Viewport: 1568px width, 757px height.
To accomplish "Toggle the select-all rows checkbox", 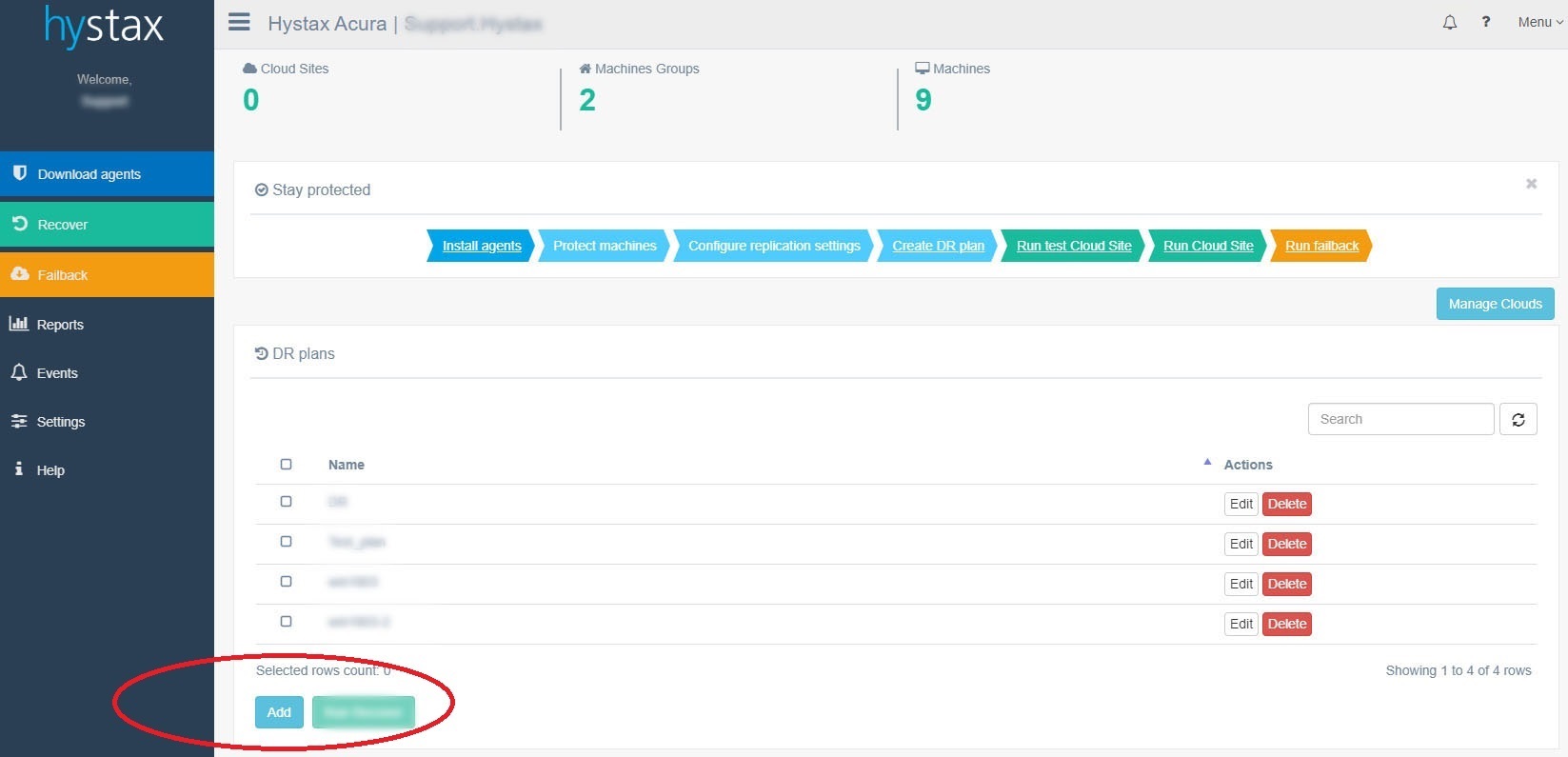I will [286, 465].
